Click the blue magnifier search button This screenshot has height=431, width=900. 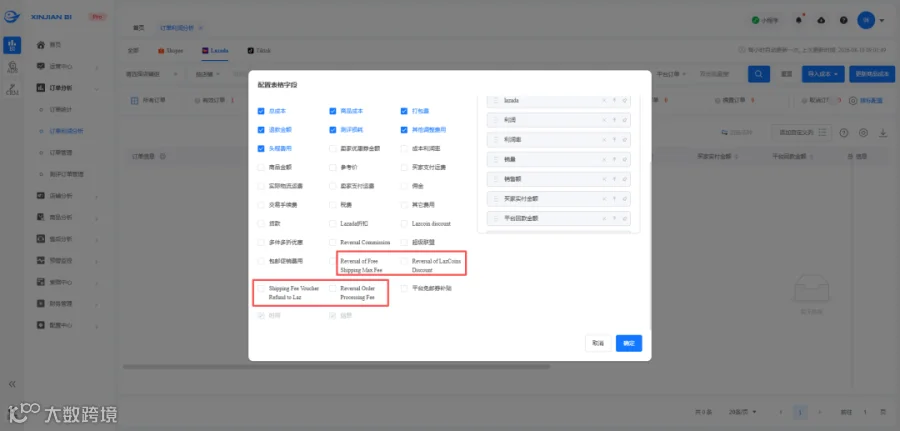(x=759, y=74)
